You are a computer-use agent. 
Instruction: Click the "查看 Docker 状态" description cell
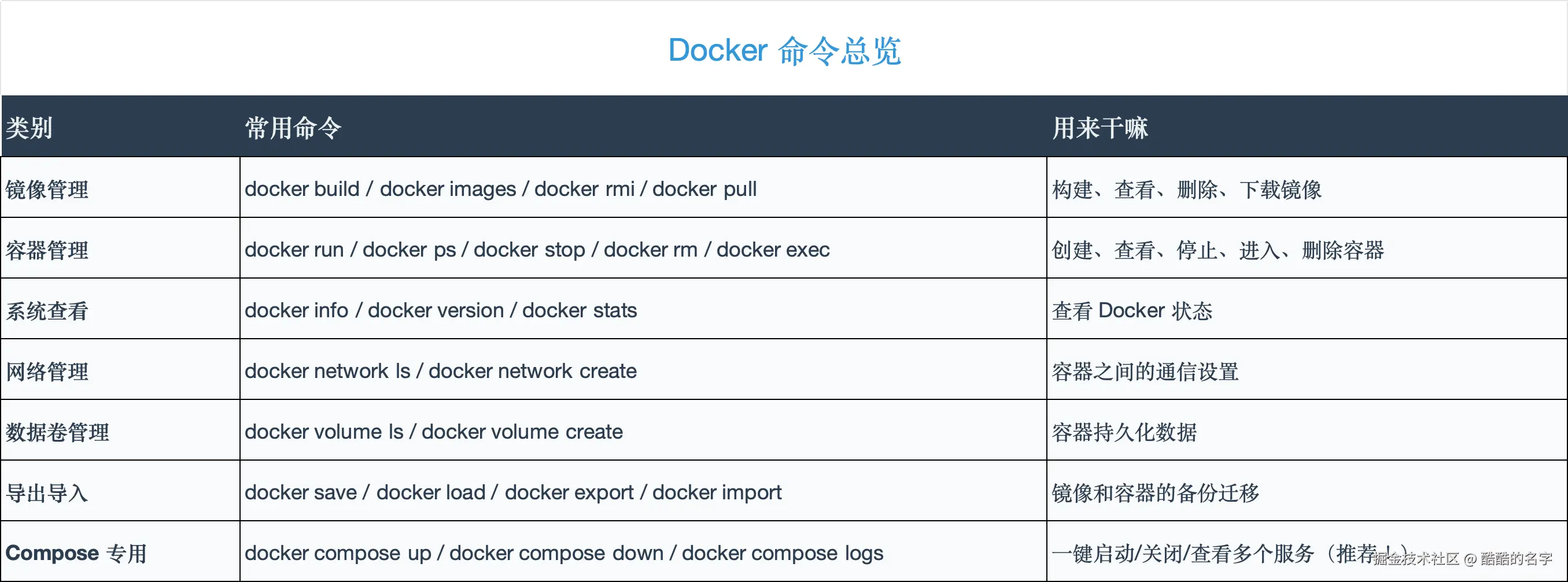1131,311
